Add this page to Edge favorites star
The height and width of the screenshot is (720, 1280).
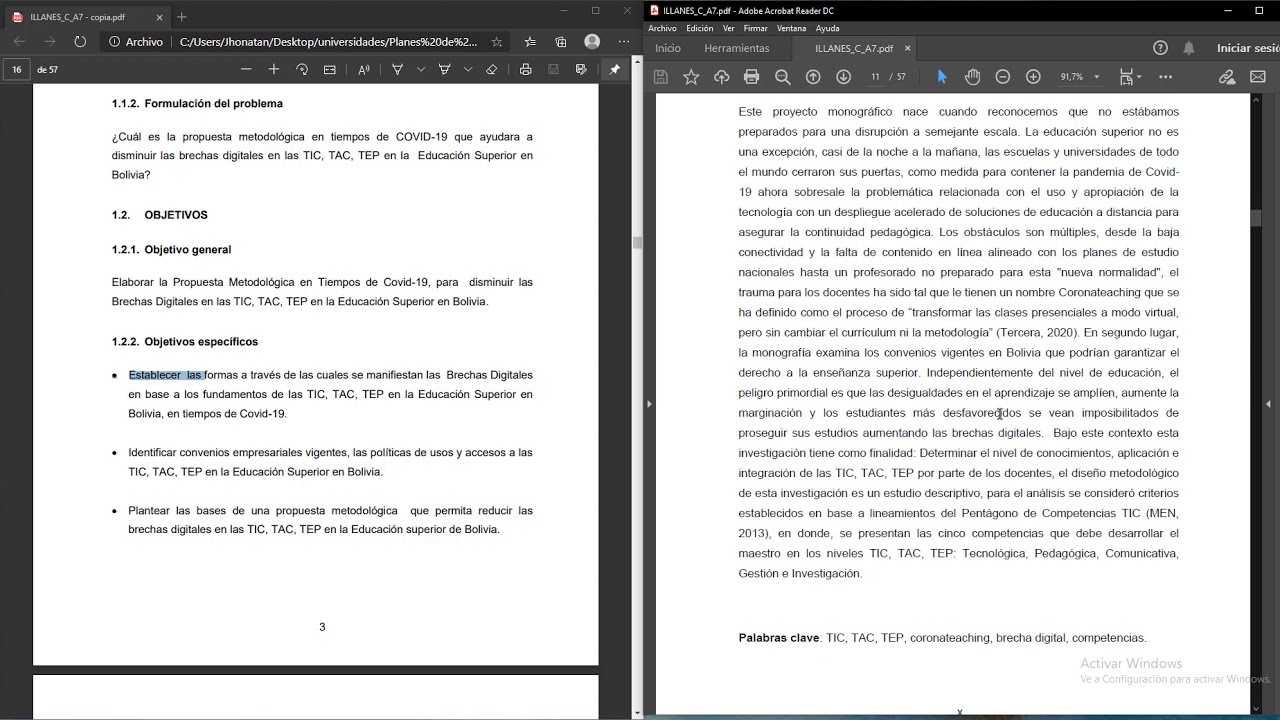point(497,42)
